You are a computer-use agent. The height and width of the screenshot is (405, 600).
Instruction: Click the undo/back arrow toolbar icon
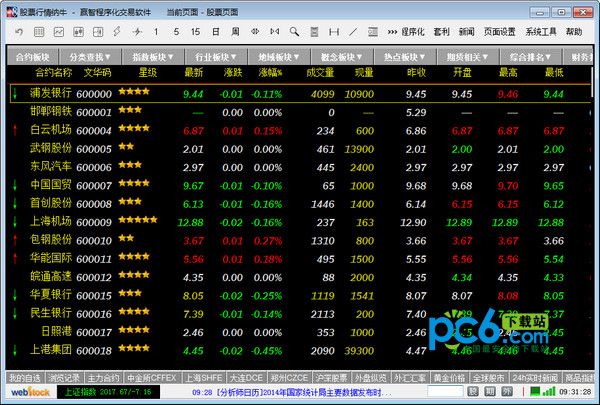point(17,32)
